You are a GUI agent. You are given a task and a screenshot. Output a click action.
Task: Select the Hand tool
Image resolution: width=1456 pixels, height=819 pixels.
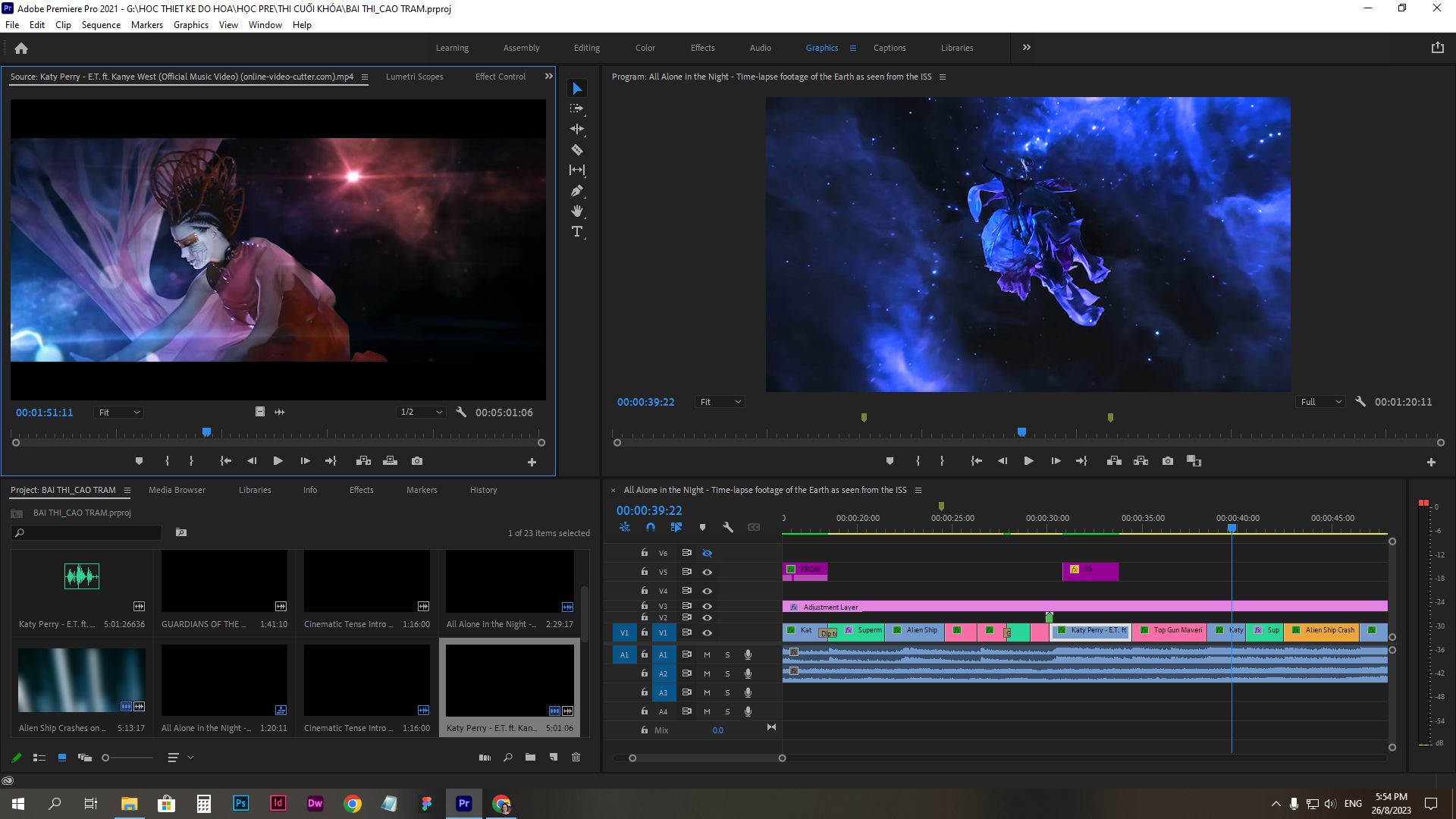click(577, 212)
